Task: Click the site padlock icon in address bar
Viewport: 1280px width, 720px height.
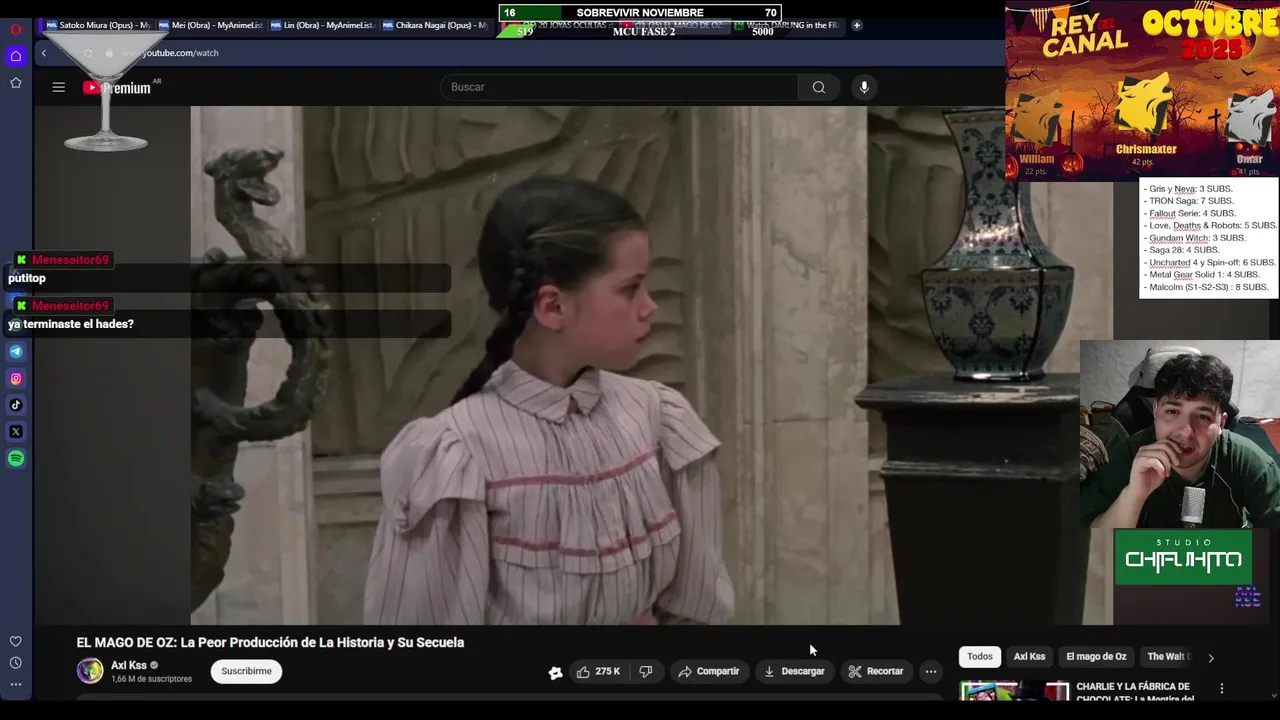Action: 109,53
